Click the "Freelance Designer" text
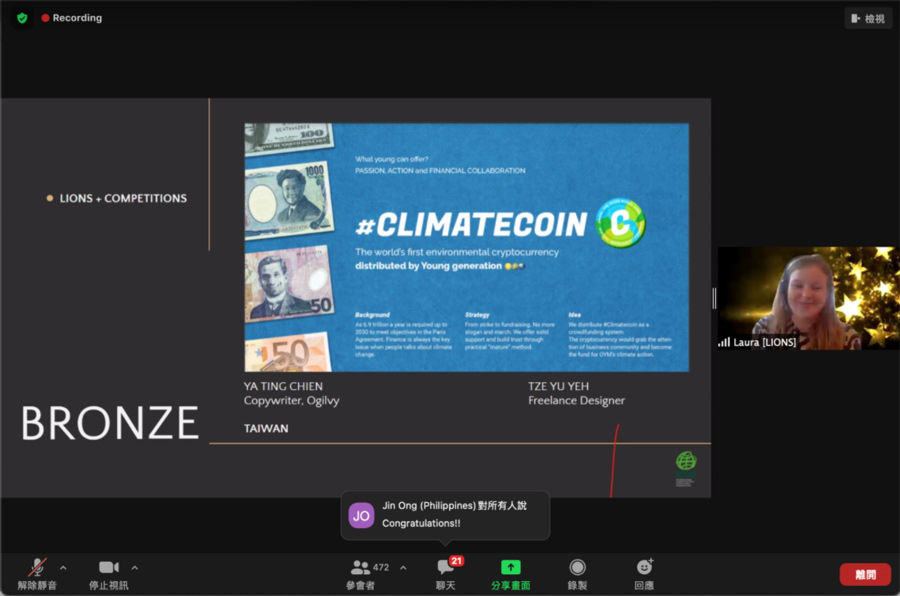 point(576,400)
